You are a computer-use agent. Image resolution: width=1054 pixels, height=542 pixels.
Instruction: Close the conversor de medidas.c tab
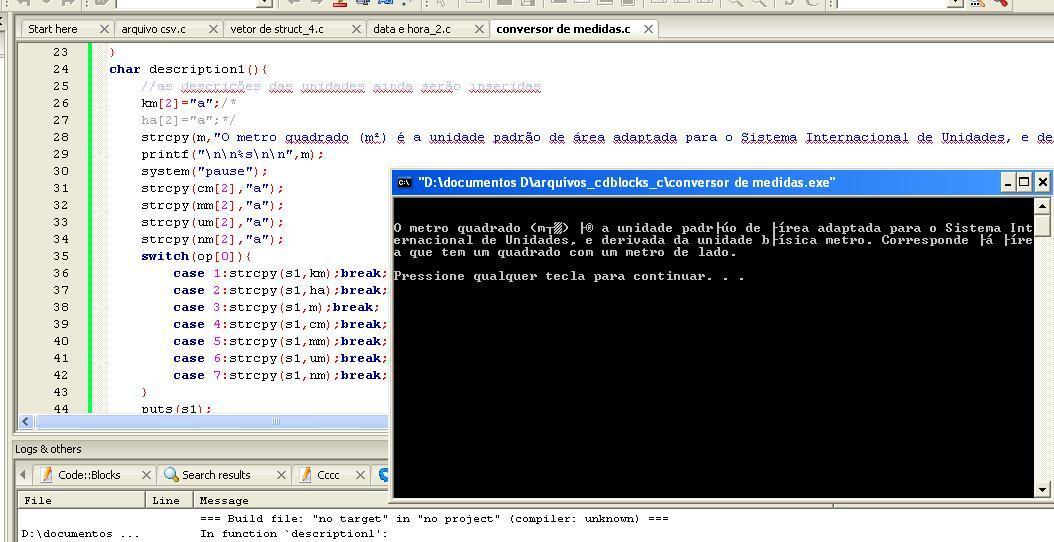(648, 29)
